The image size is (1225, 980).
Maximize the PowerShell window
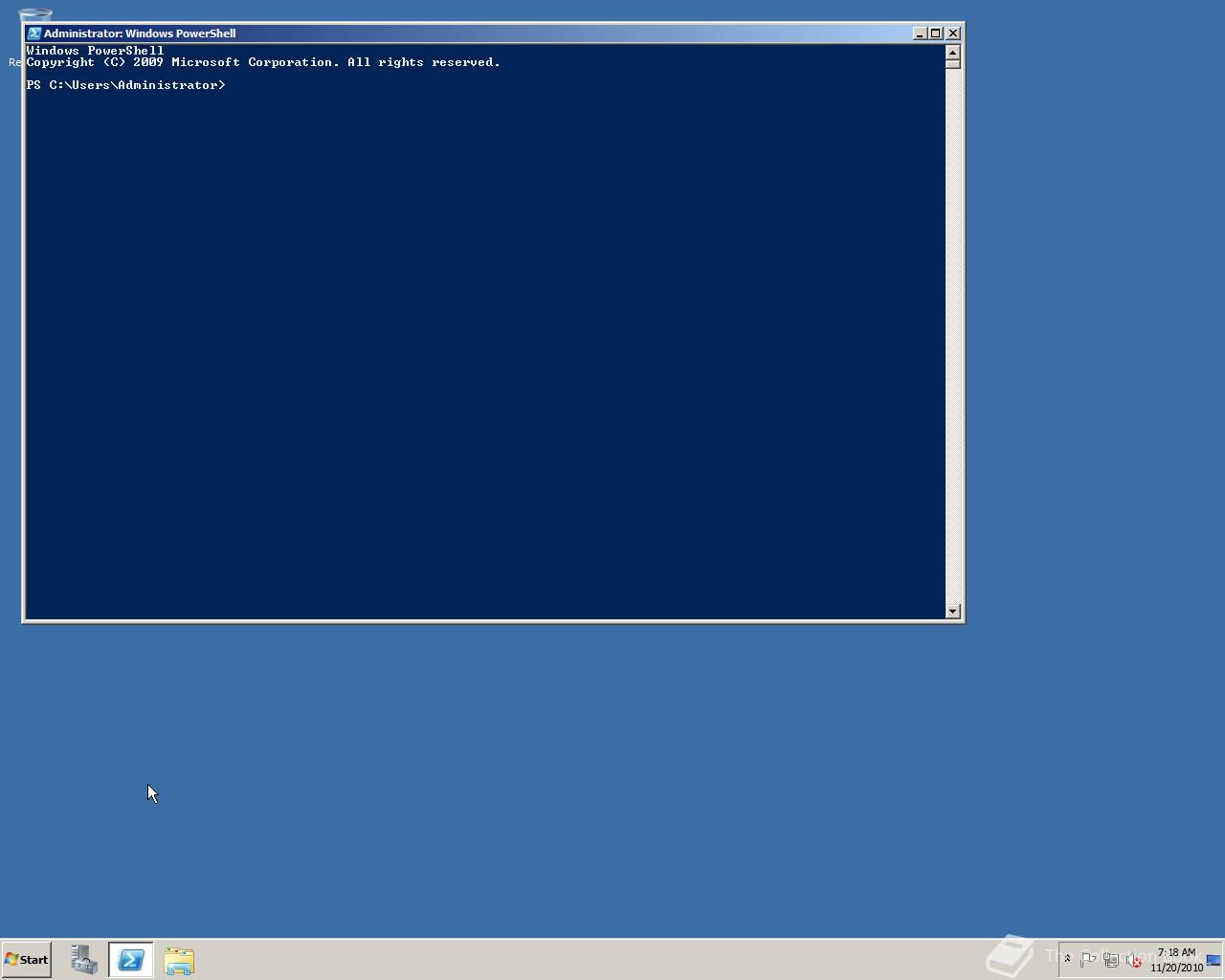click(936, 33)
